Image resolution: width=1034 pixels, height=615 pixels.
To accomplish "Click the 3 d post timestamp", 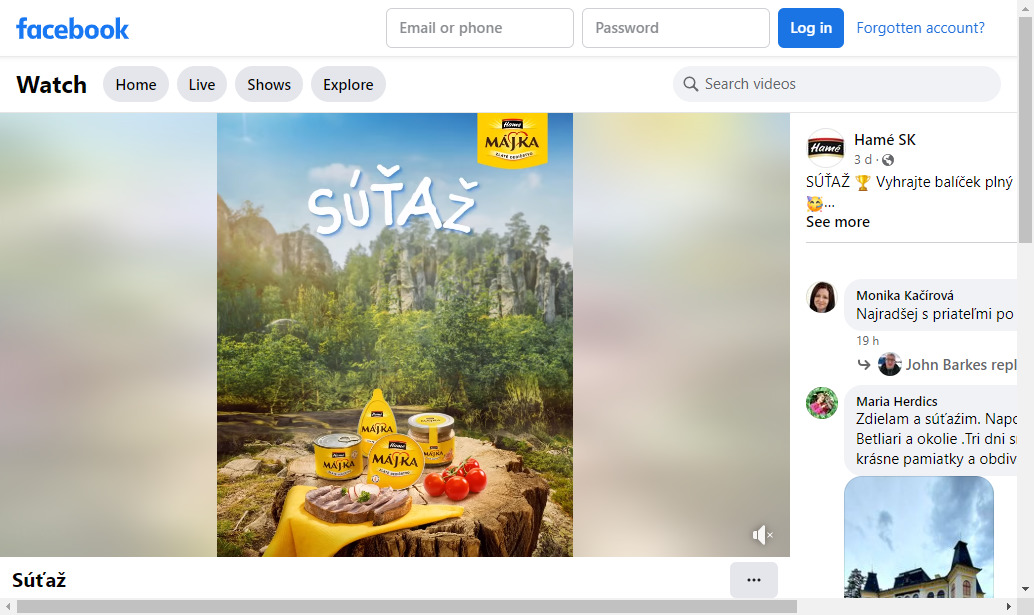I will pos(863,160).
